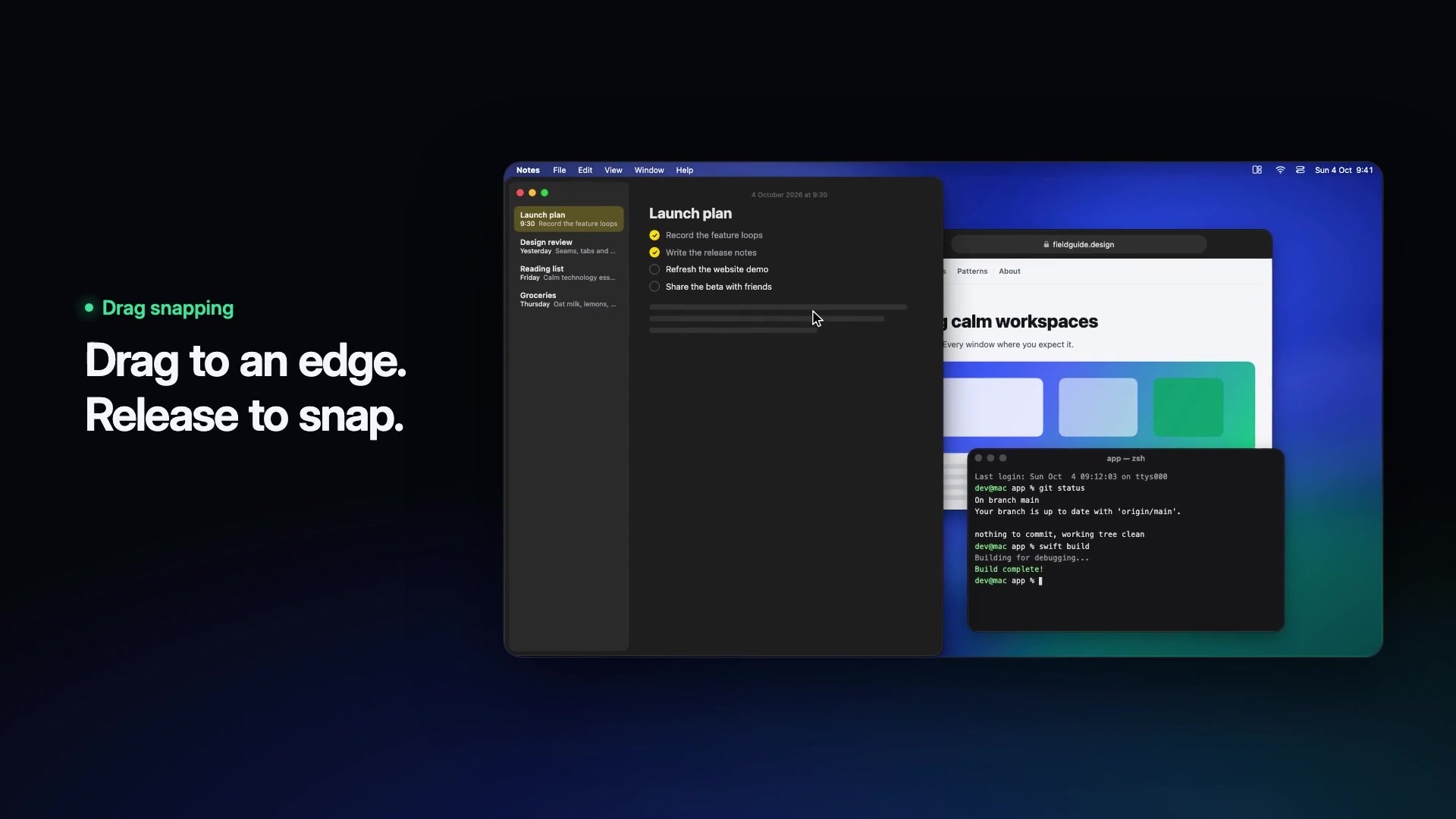Uncheck Record the feature loops
The height and width of the screenshot is (819, 1456).
pos(654,235)
